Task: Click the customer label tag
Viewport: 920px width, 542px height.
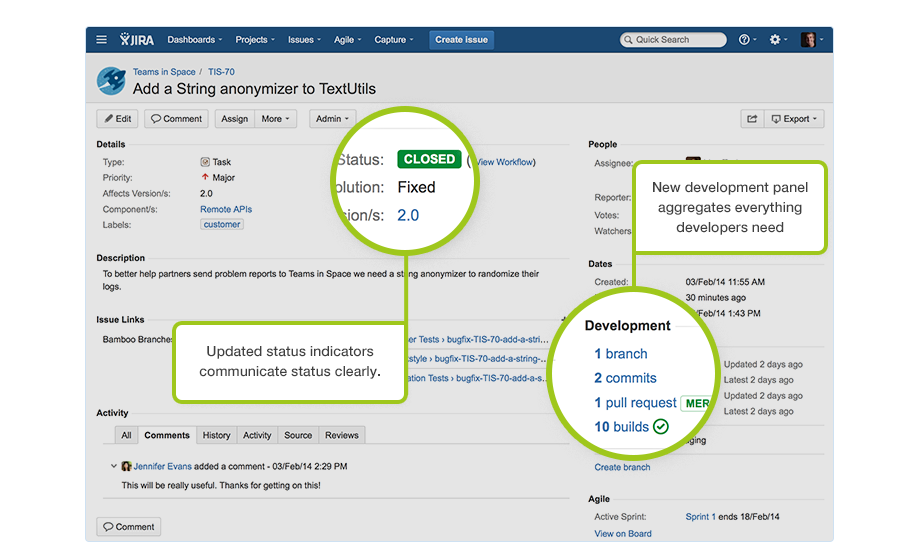Action: [222, 224]
